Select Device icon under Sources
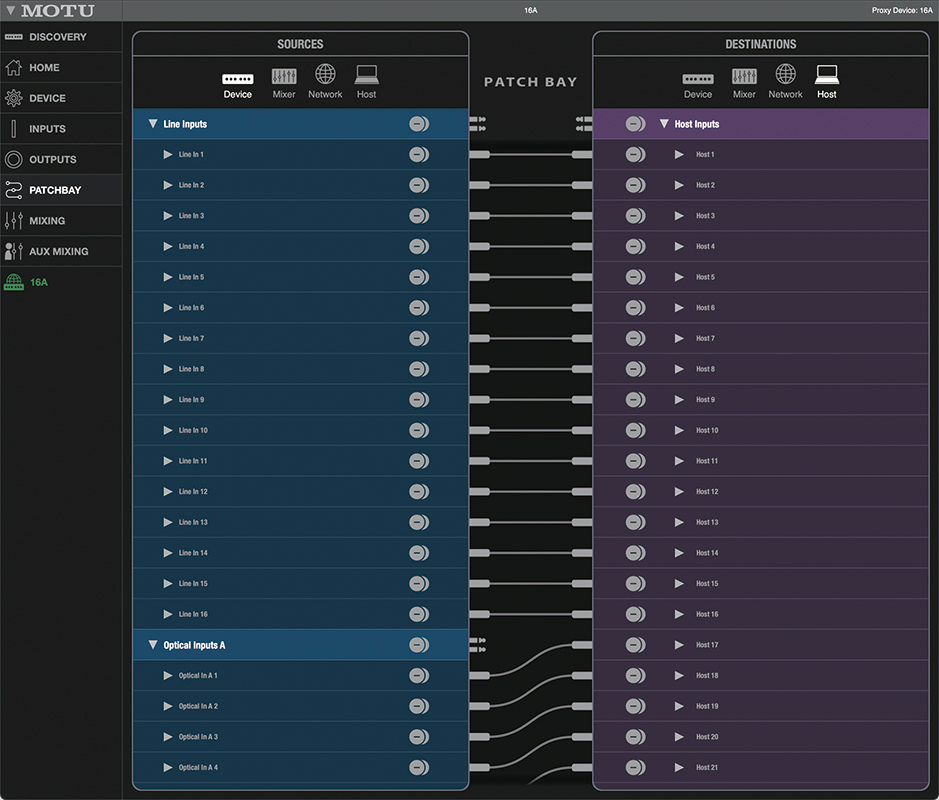Image resolution: width=939 pixels, height=800 pixels. pos(238,79)
